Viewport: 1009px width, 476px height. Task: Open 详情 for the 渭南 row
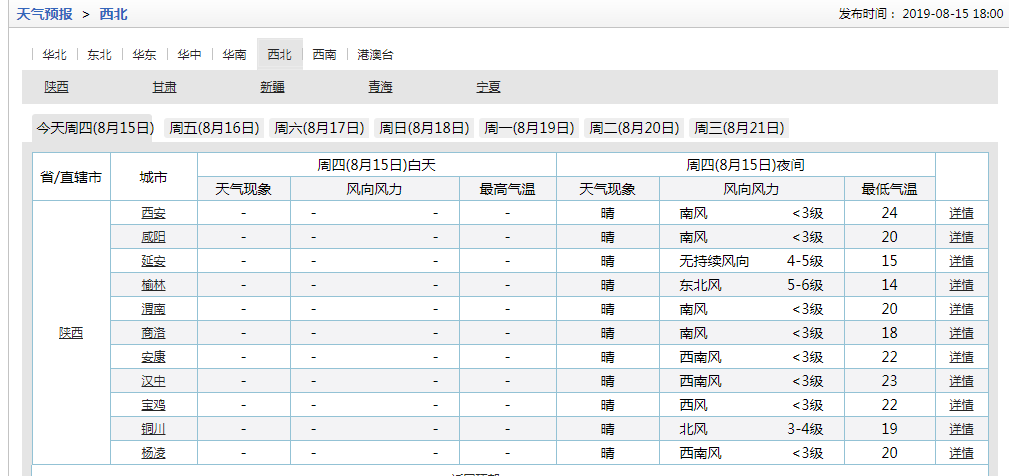click(961, 309)
